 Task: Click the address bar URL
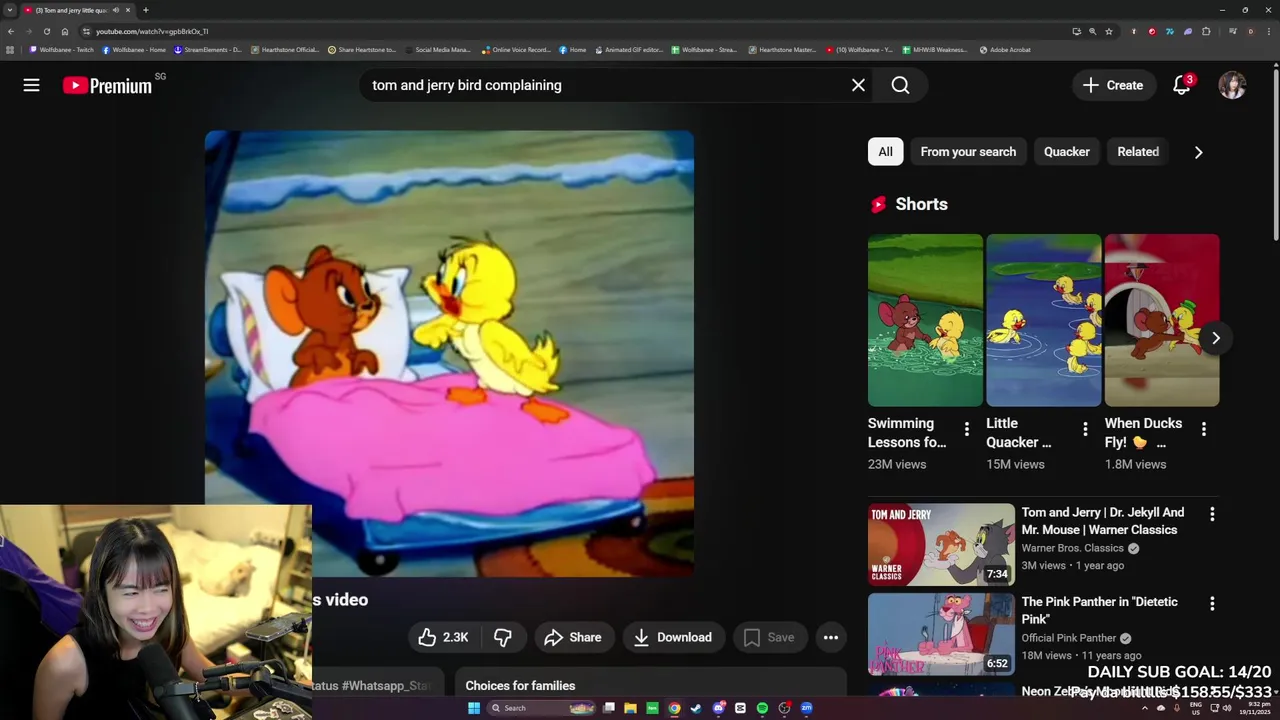point(152,31)
